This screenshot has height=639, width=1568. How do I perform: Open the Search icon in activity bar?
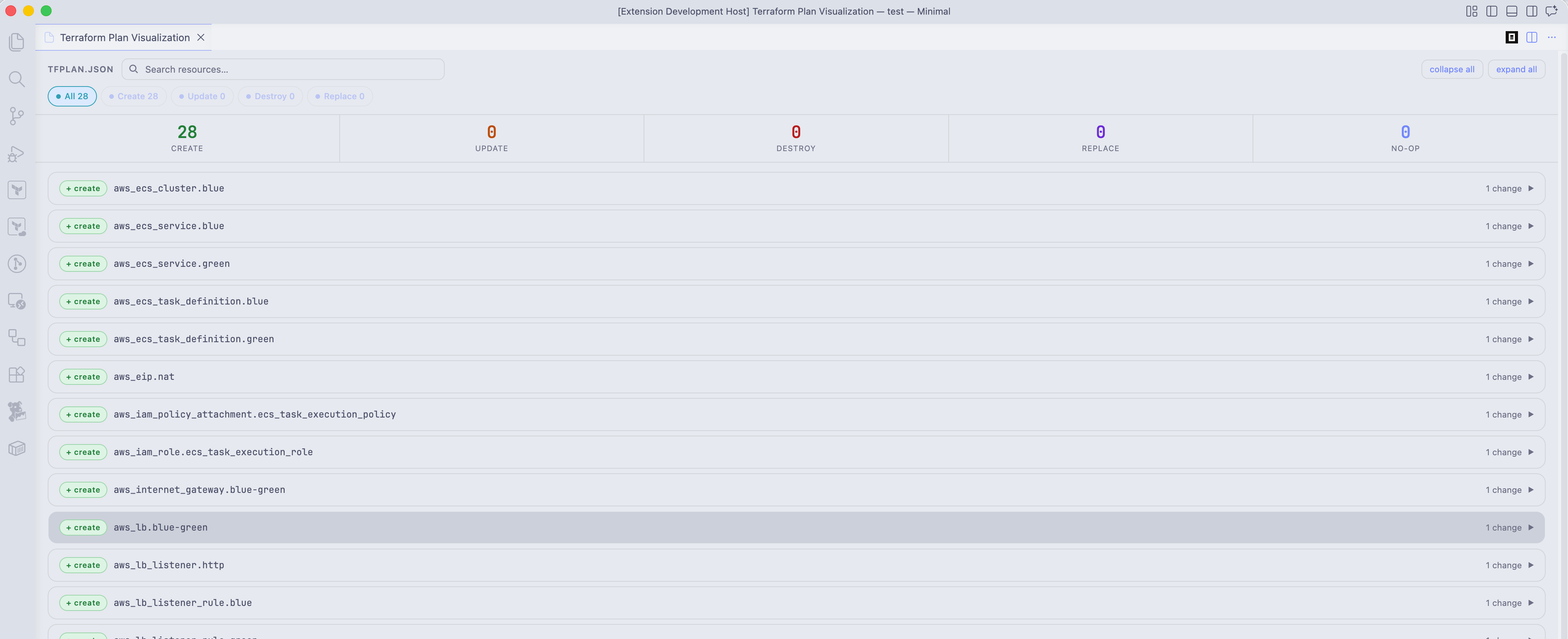tap(17, 79)
